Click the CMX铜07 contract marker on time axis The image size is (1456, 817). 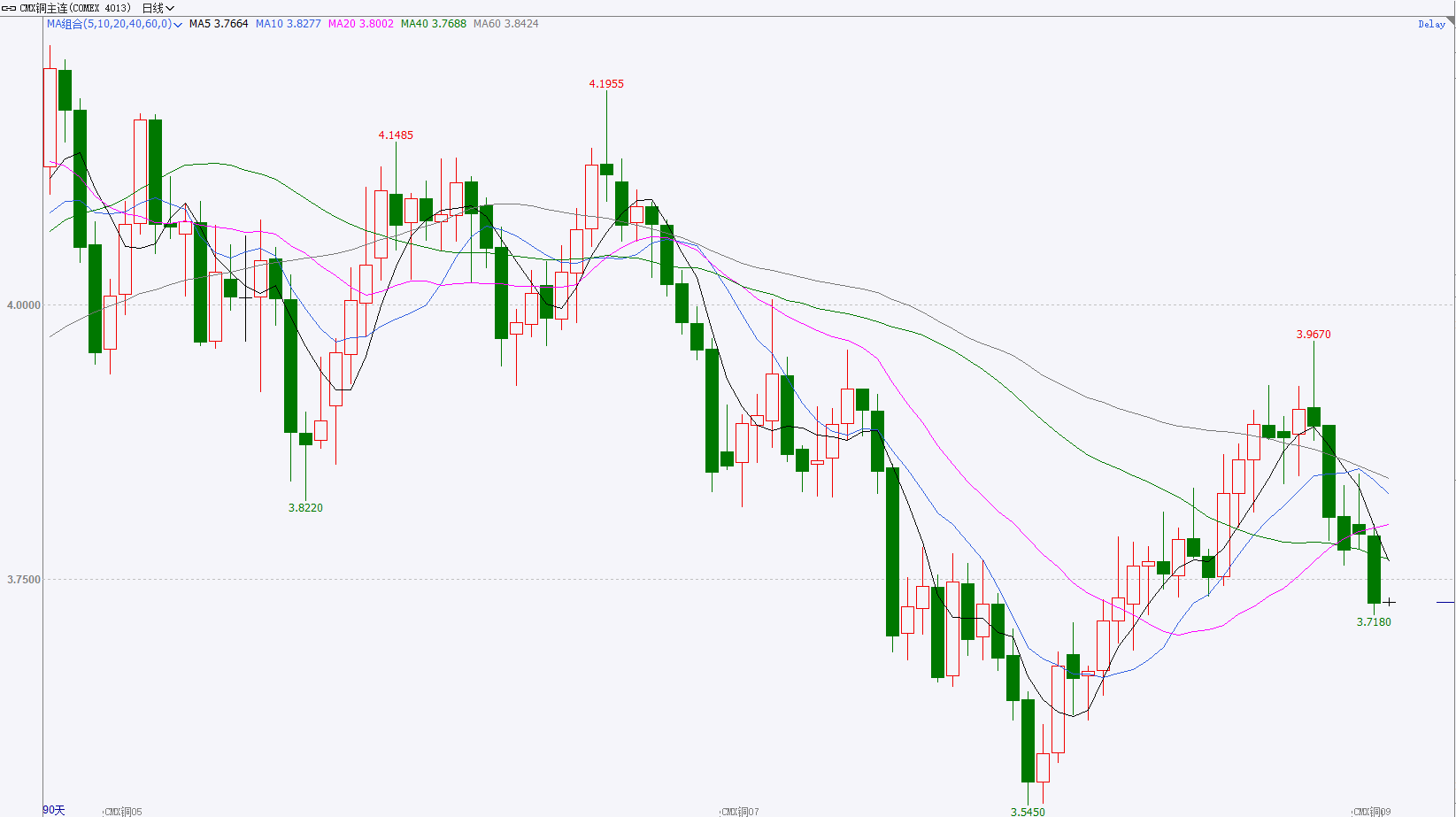point(740,812)
